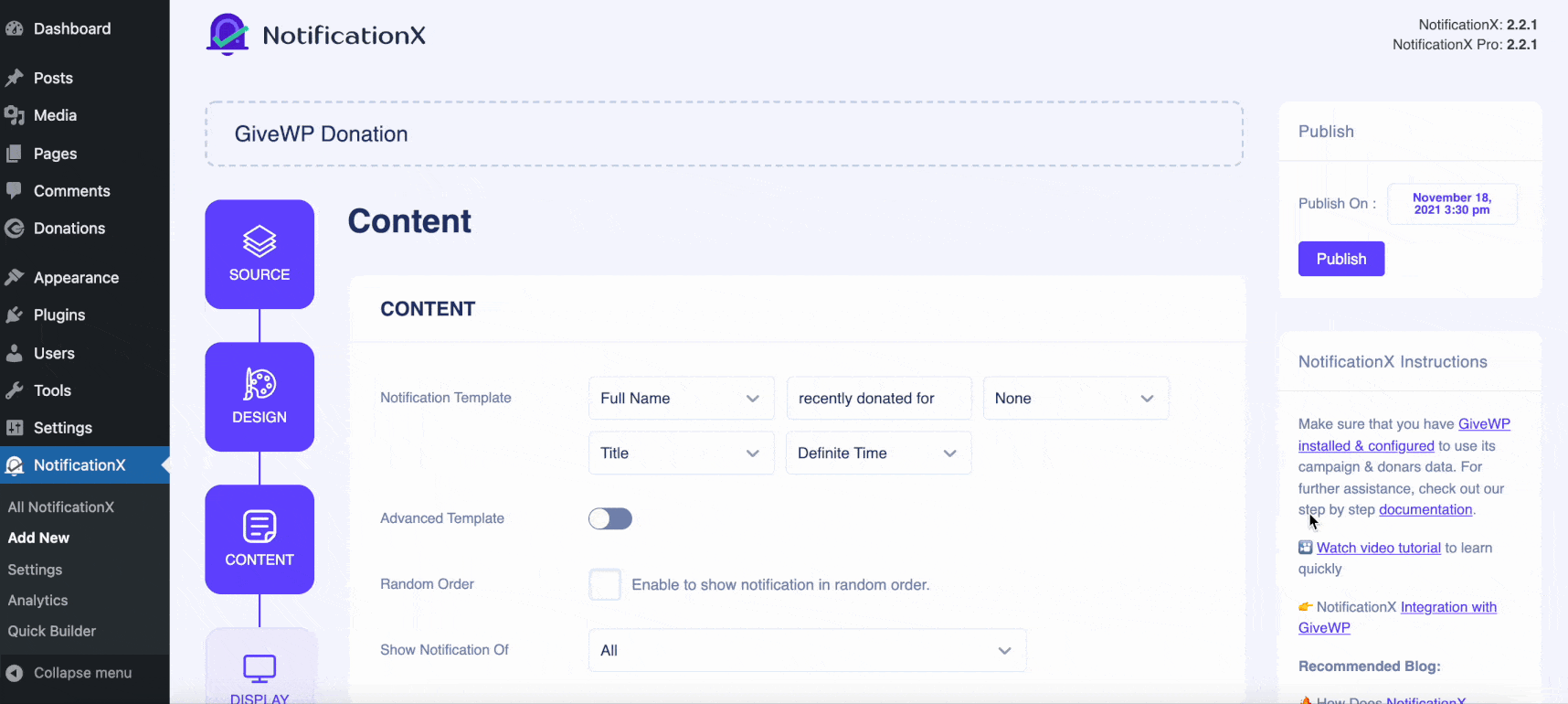Edit the GiveWP Donation title field
Image resolution: width=1568 pixels, height=704 pixels.
[724, 133]
